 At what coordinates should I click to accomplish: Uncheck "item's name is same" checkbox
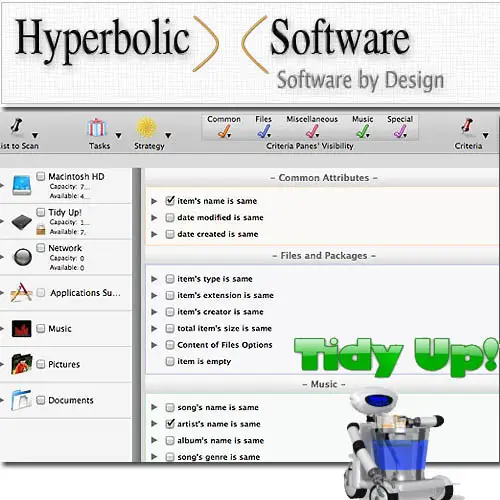170,201
